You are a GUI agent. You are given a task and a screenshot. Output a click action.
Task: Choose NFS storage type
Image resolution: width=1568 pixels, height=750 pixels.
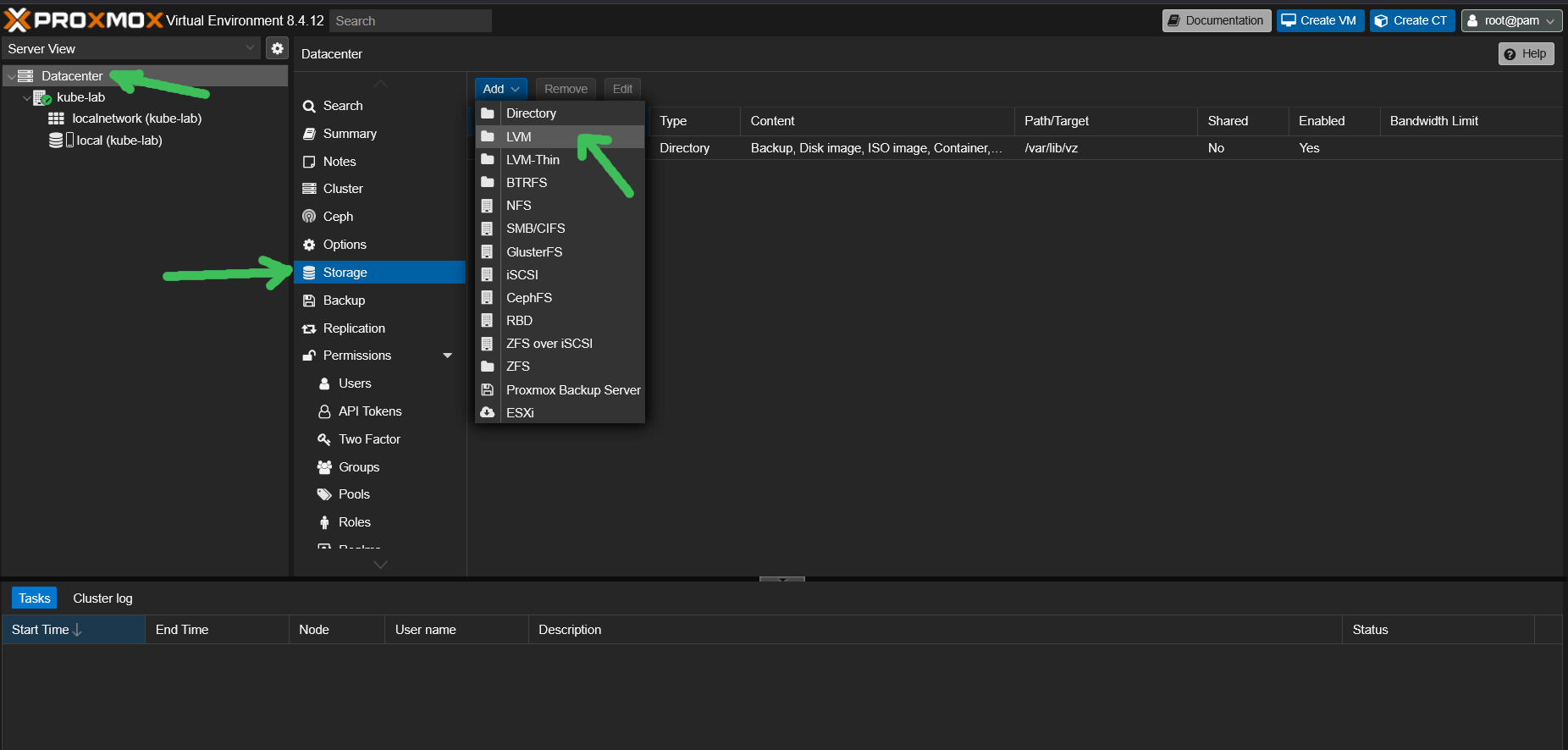coord(519,206)
